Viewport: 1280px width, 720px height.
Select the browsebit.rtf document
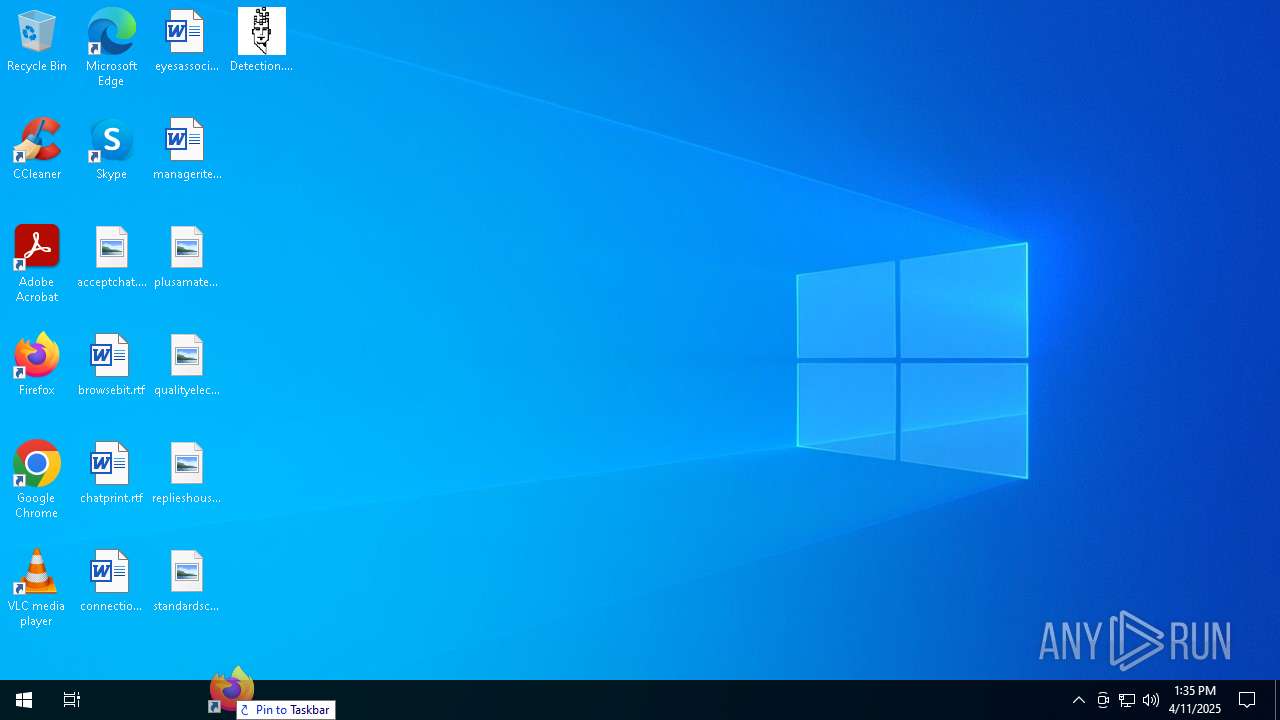(x=111, y=366)
